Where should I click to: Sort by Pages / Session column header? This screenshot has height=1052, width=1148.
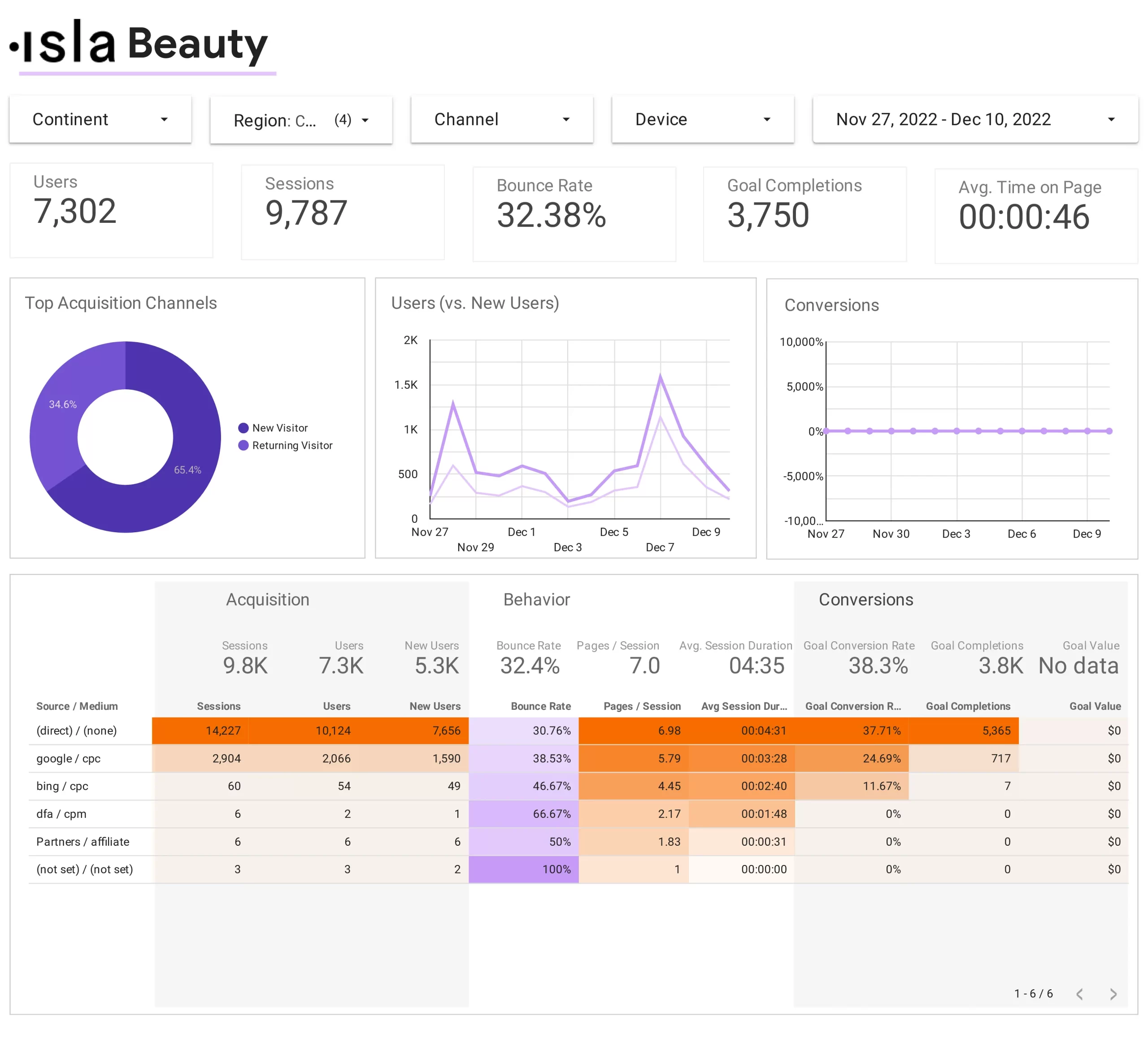pyautogui.click(x=642, y=706)
